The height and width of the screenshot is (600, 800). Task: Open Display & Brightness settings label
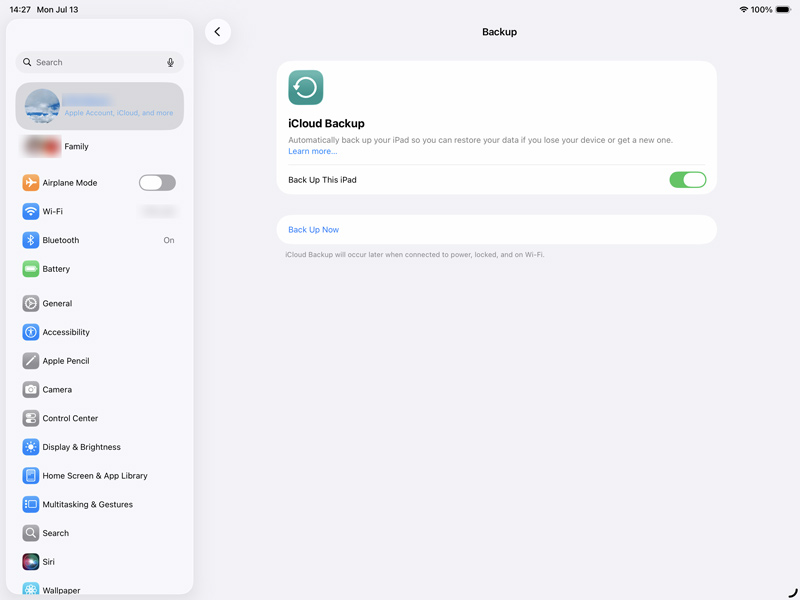pos(82,447)
